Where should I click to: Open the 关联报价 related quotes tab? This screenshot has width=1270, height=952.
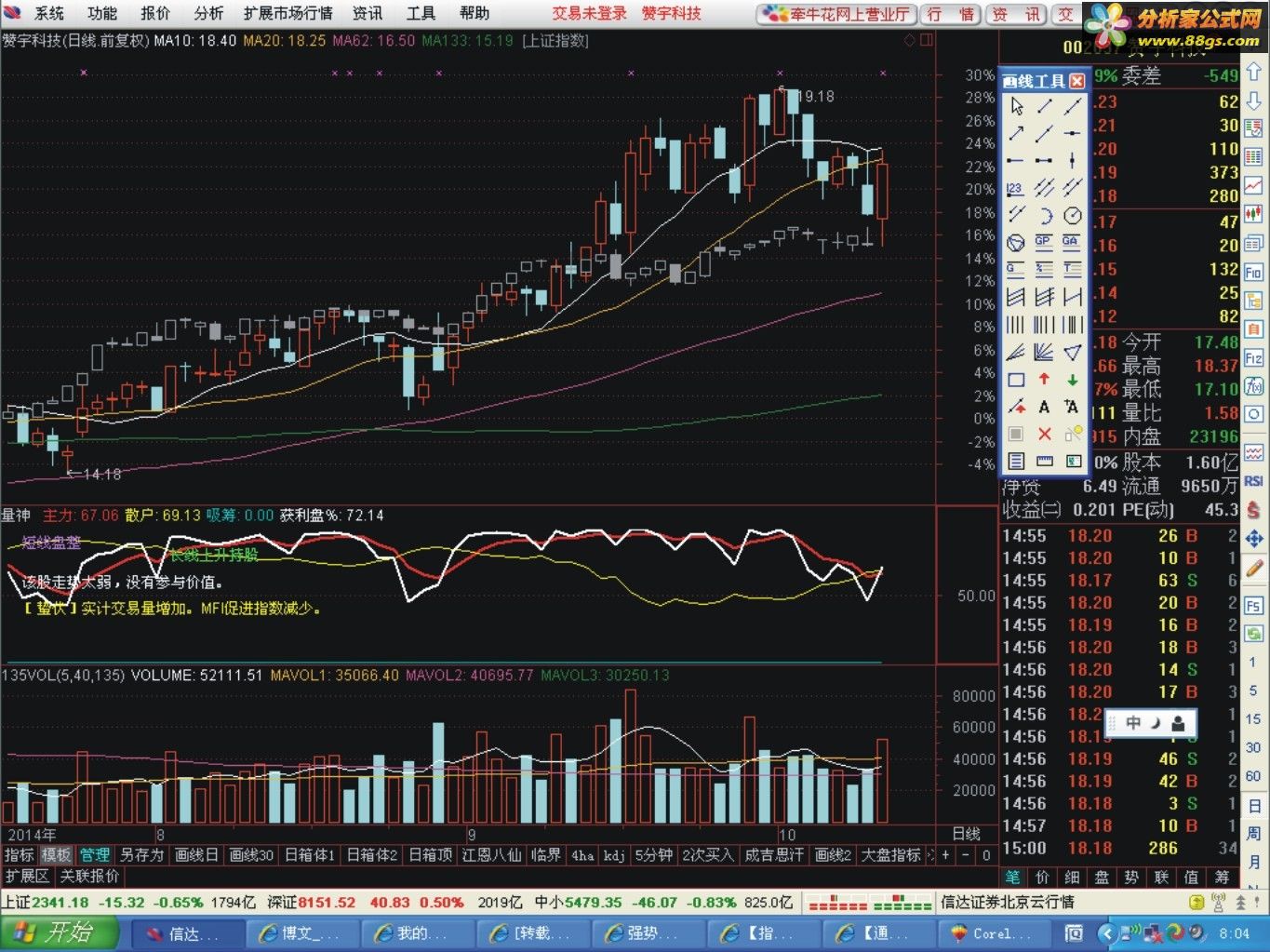click(89, 877)
